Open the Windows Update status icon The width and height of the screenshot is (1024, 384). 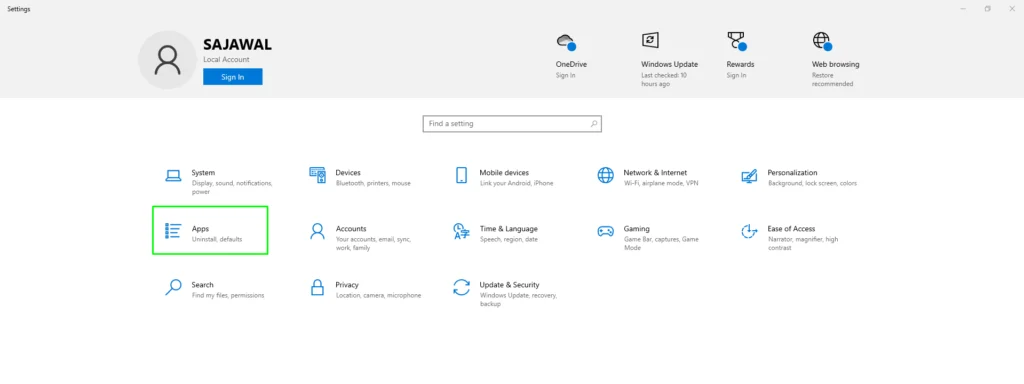click(650, 40)
